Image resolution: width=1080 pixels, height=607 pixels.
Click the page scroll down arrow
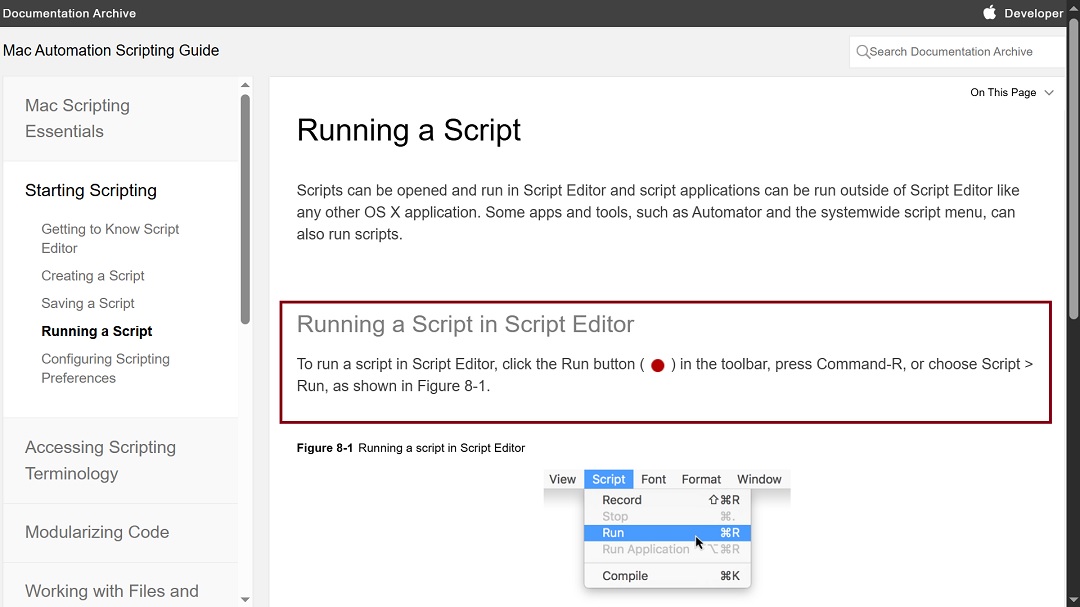[x=1073, y=601]
